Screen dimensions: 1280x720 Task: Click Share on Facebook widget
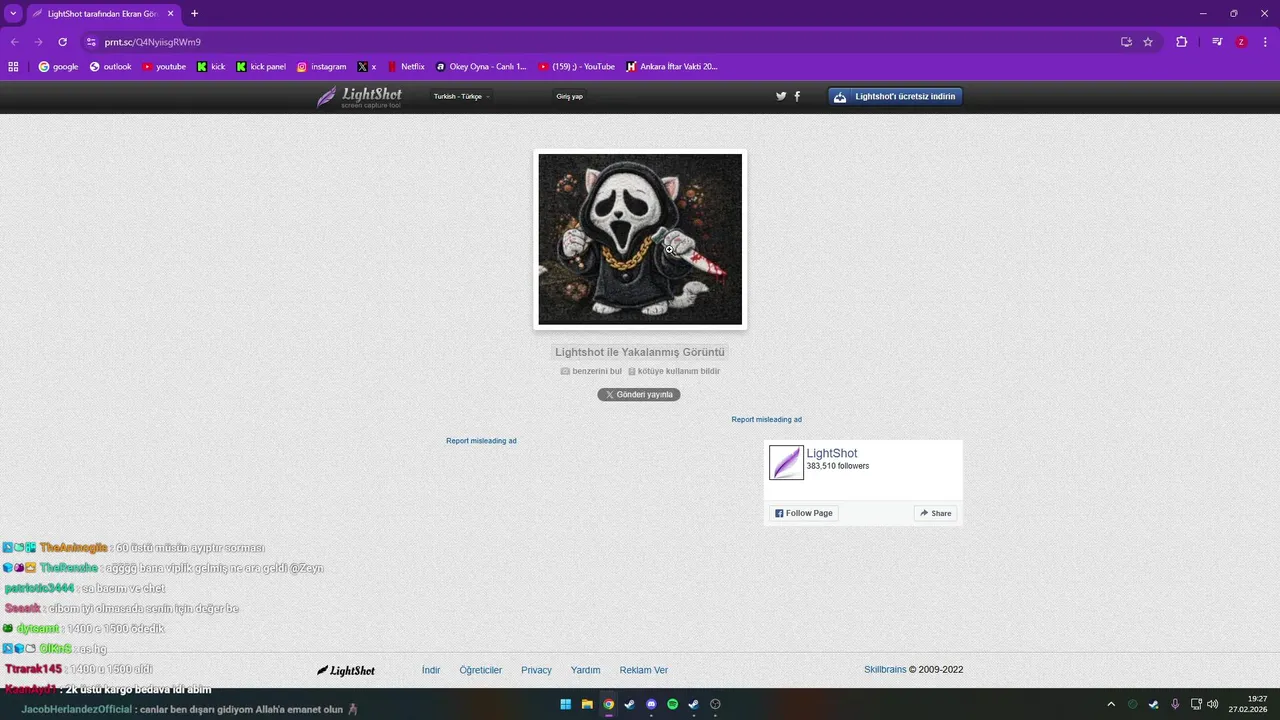tap(936, 513)
